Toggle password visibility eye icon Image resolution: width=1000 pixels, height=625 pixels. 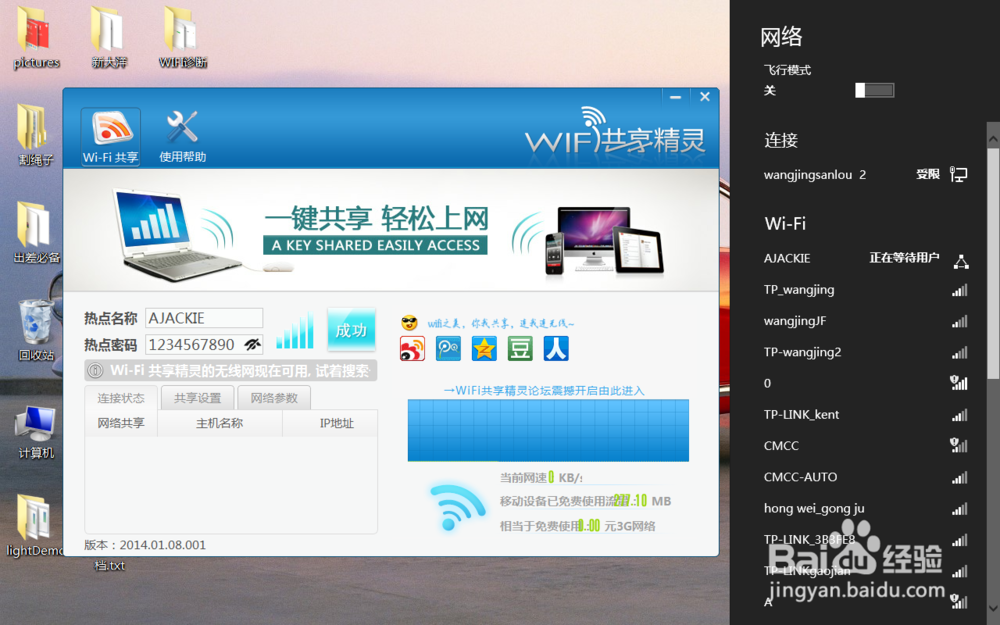(x=253, y=344)
